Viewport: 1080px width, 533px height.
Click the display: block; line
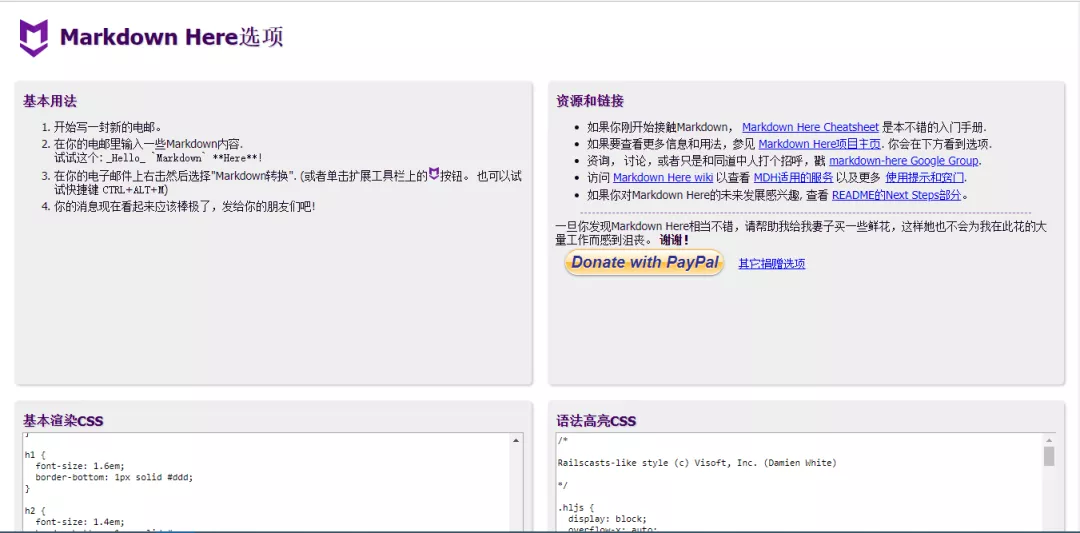click(608, 519)
